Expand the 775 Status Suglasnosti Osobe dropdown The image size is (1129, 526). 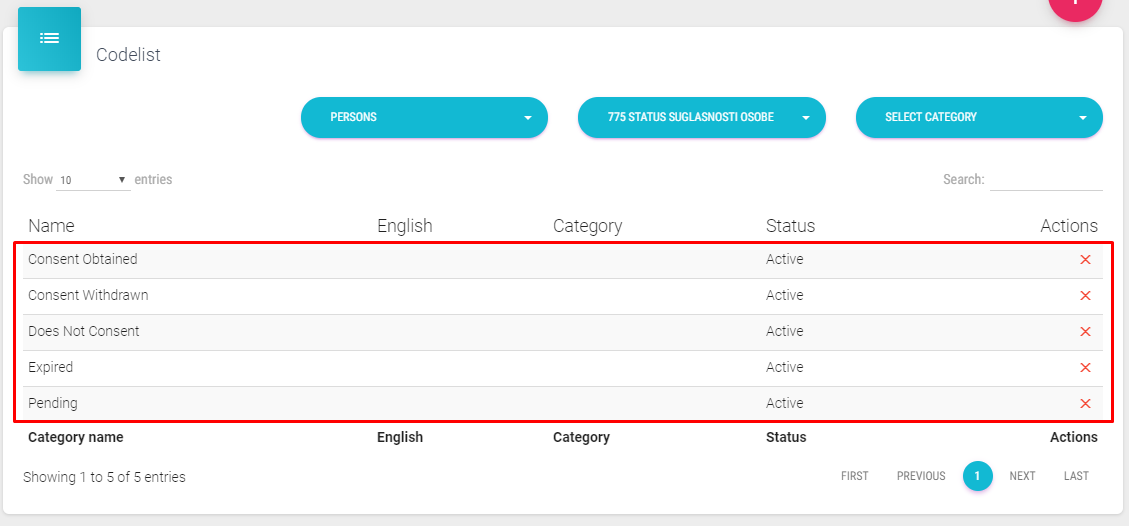click(x=701, y=117)
